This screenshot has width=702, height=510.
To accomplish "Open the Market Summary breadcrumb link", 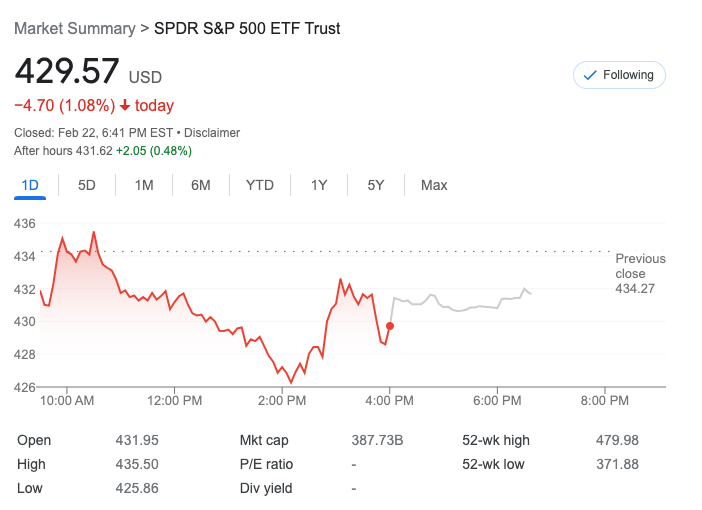I will tap(75, 28).
